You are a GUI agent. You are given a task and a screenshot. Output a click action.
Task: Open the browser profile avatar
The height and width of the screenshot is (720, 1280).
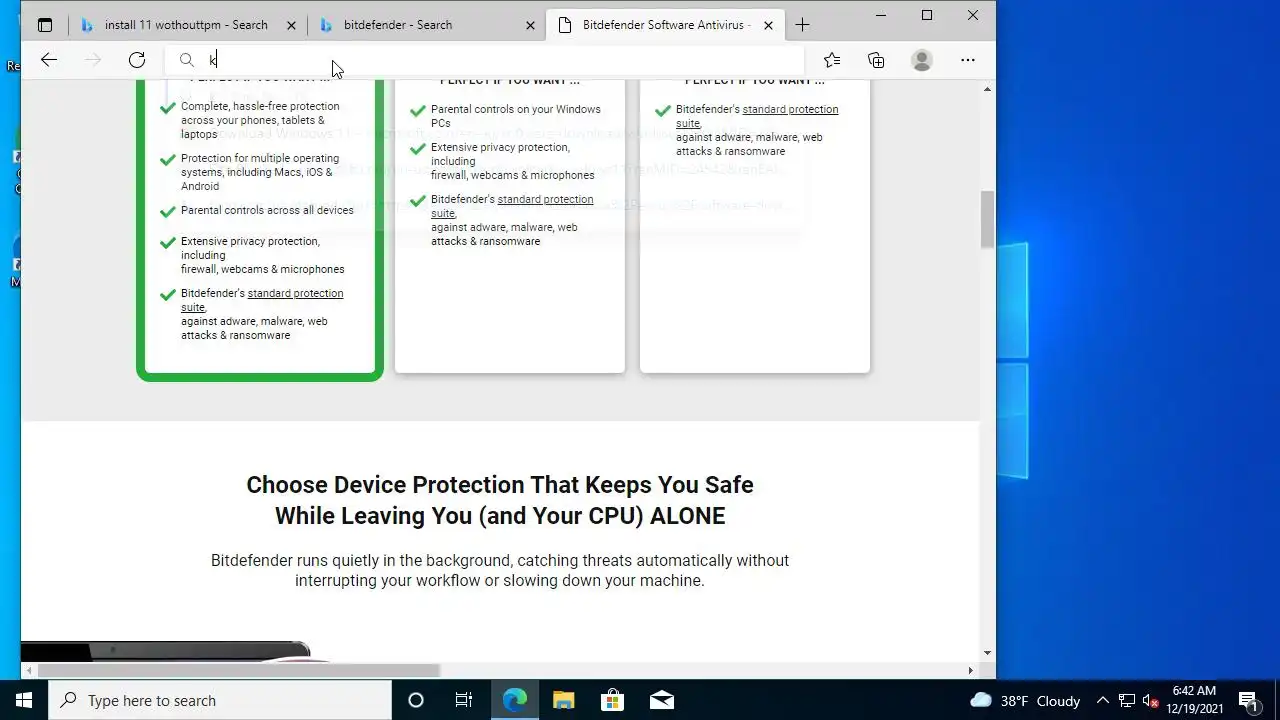[922, 60]
